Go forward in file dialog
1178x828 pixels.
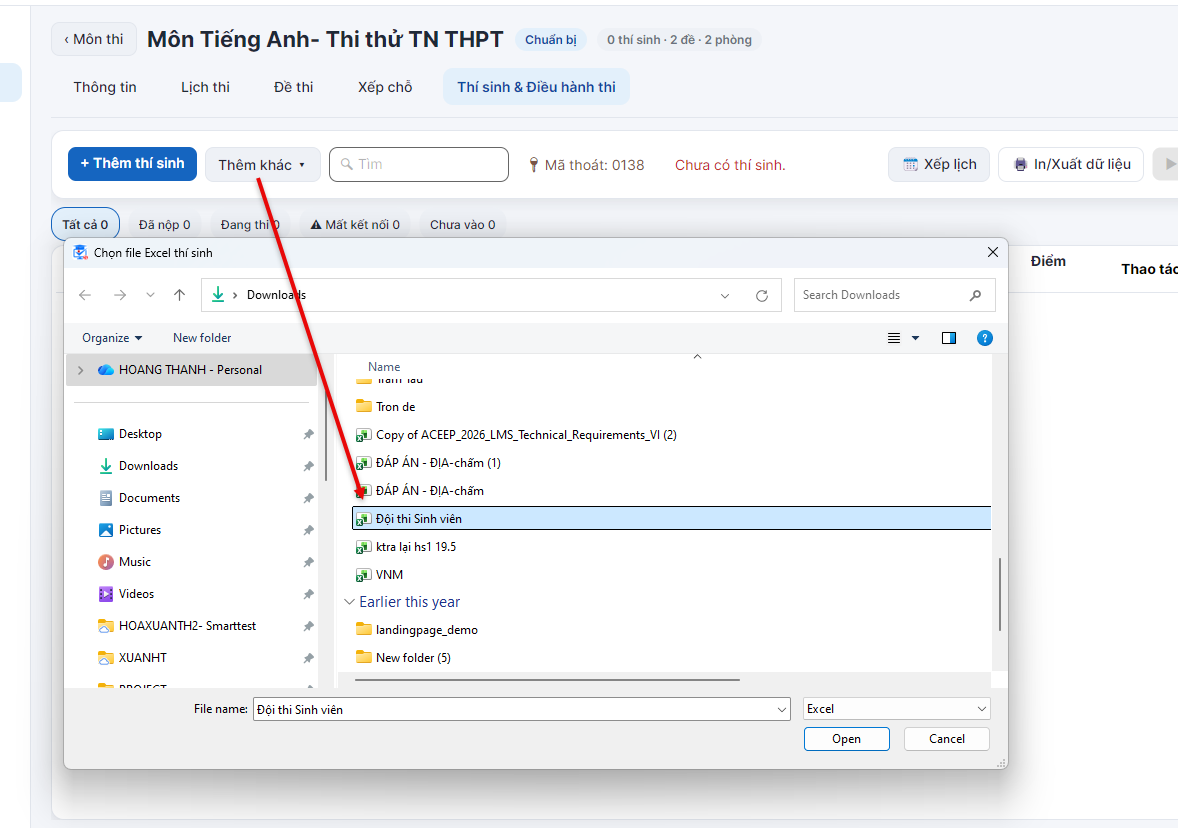[119, 295]
